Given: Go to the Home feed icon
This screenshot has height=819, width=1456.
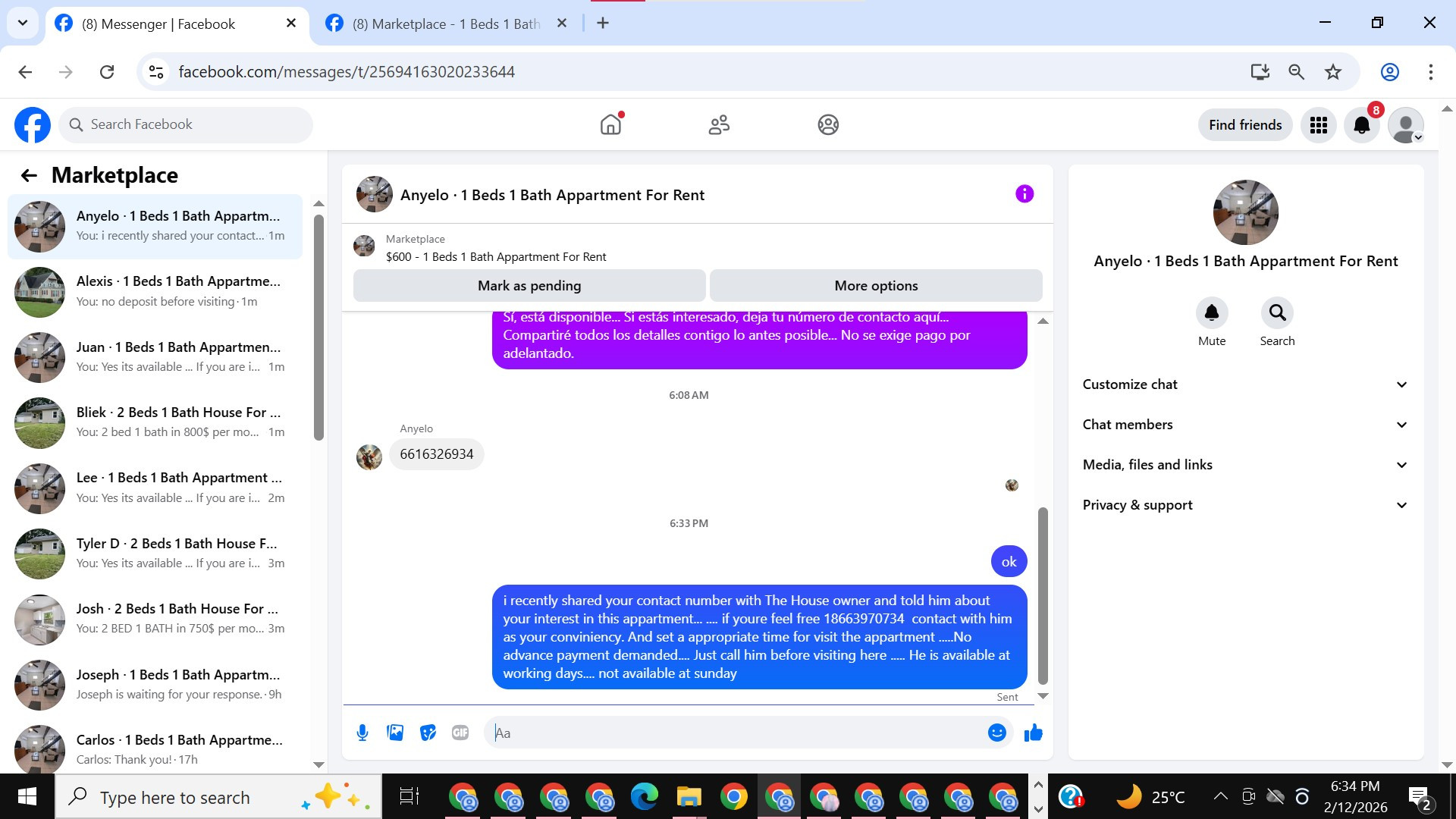Looking at the screenshot, I should [x=610, y=124].
